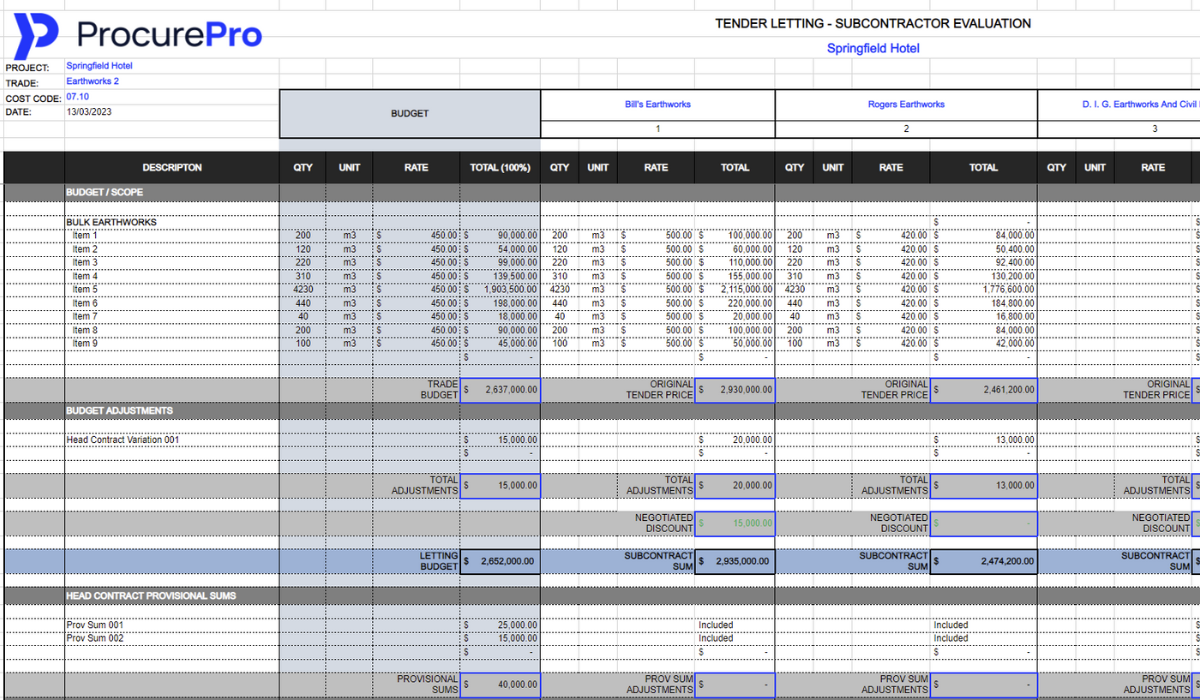The height and width of the screenshot is (700, 1200).
Task: Select the cost code 07.10 cell
Action: [x=78, y=97]
